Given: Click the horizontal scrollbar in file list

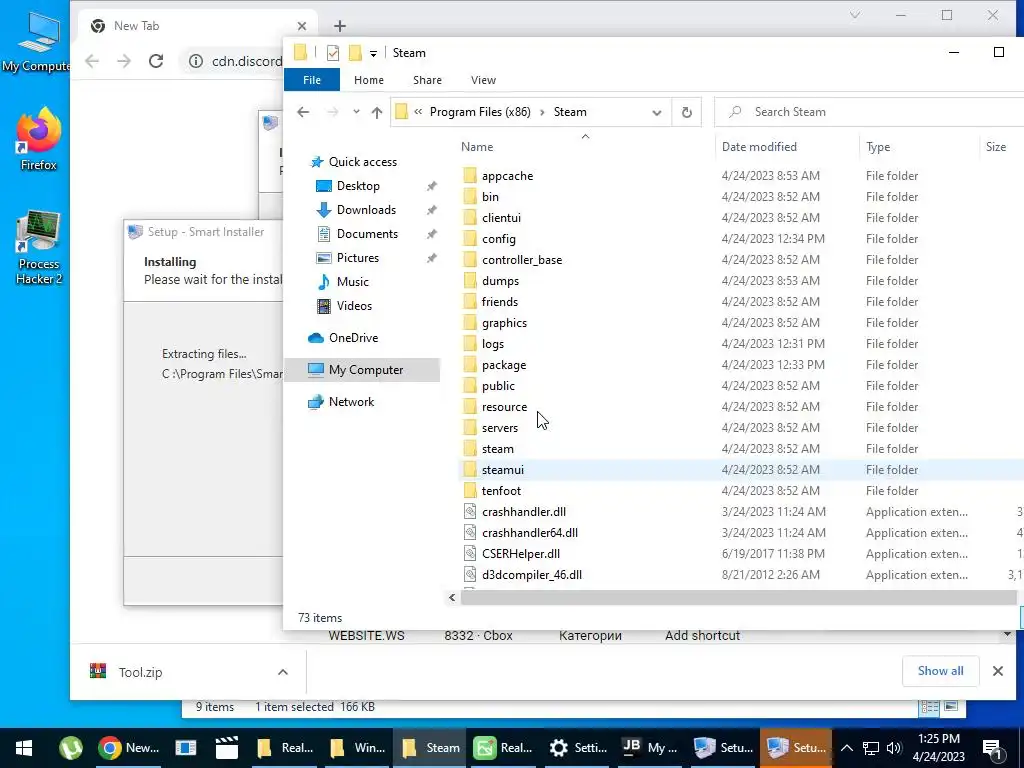Looking at the screenshot, I should 738,597.
